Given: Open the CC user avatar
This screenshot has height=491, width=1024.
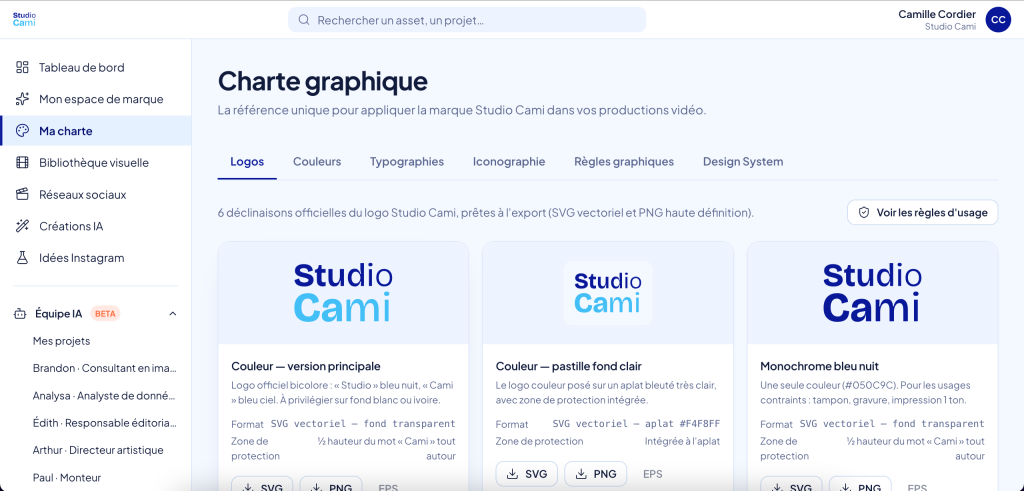Looking at the screenshot, I should coord(998,20).
